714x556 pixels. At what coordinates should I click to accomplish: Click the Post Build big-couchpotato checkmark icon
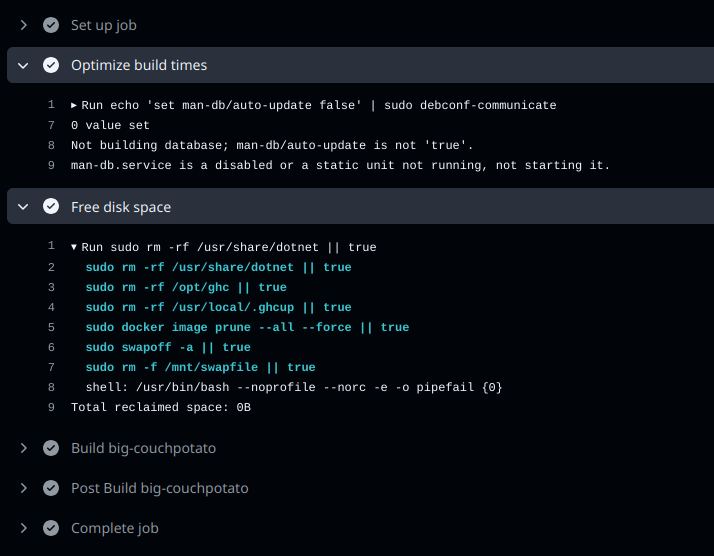(x=51, y=488)
